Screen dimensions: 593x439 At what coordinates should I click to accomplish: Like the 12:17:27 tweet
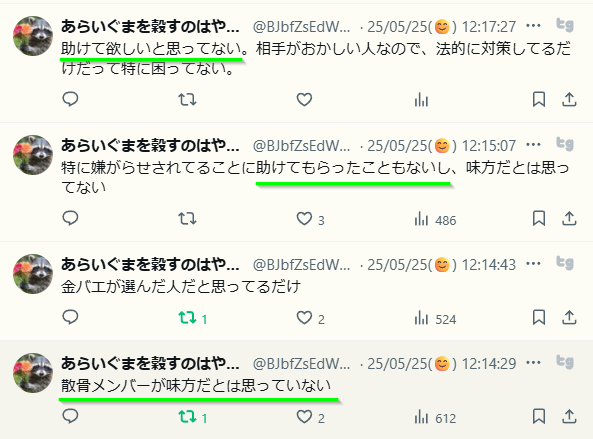click(x=304, y=99)
